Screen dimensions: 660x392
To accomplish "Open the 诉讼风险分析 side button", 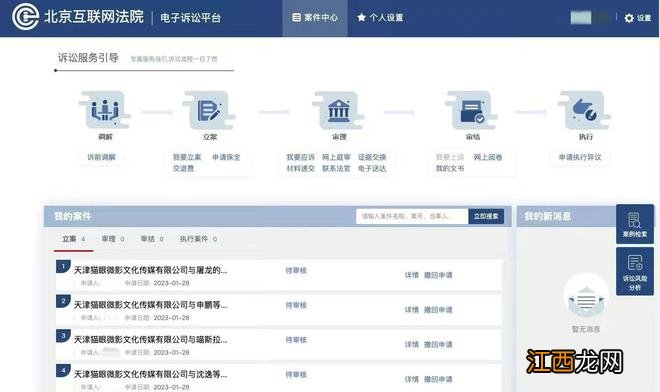I will (635, 271).
